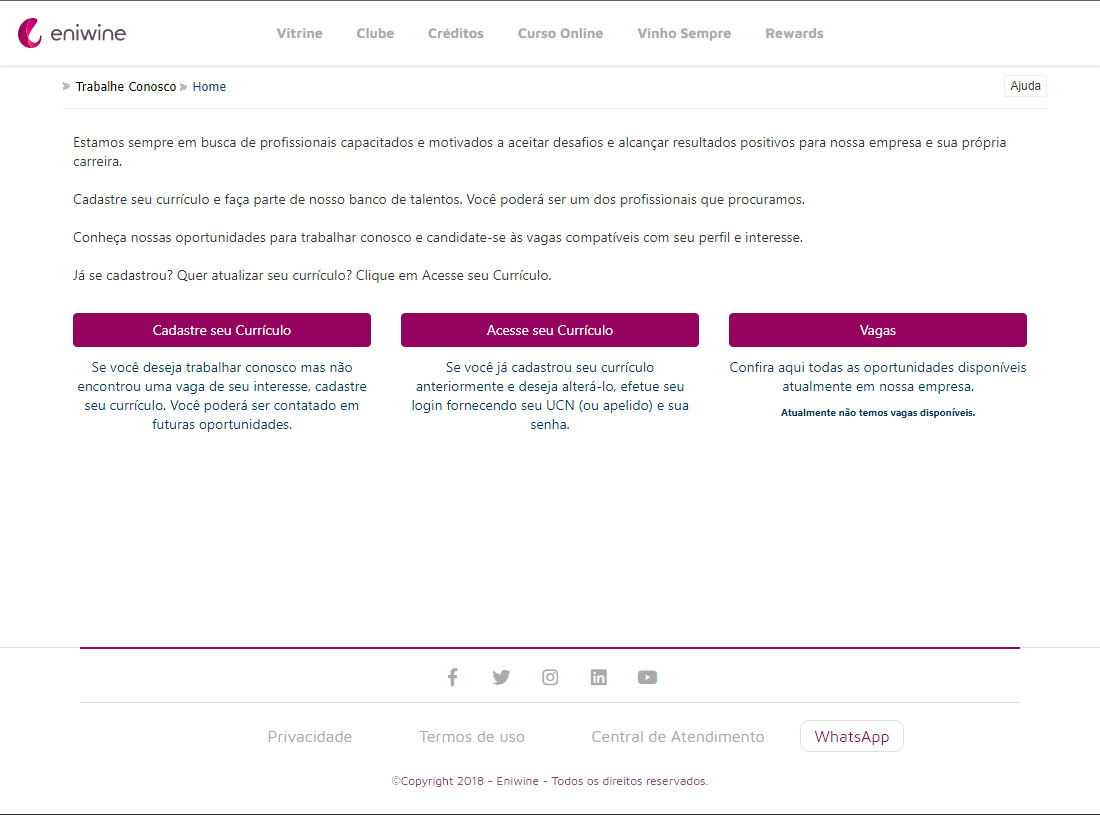Screen dimensions: 1100x815
Task: Click the Home breadcrumb link
Action: pyautogui.click(x=209, y=87)
